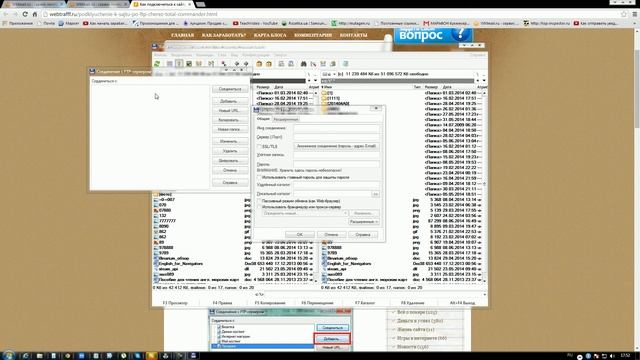Click Справка in the connection settings dialog

pos(362,235)
